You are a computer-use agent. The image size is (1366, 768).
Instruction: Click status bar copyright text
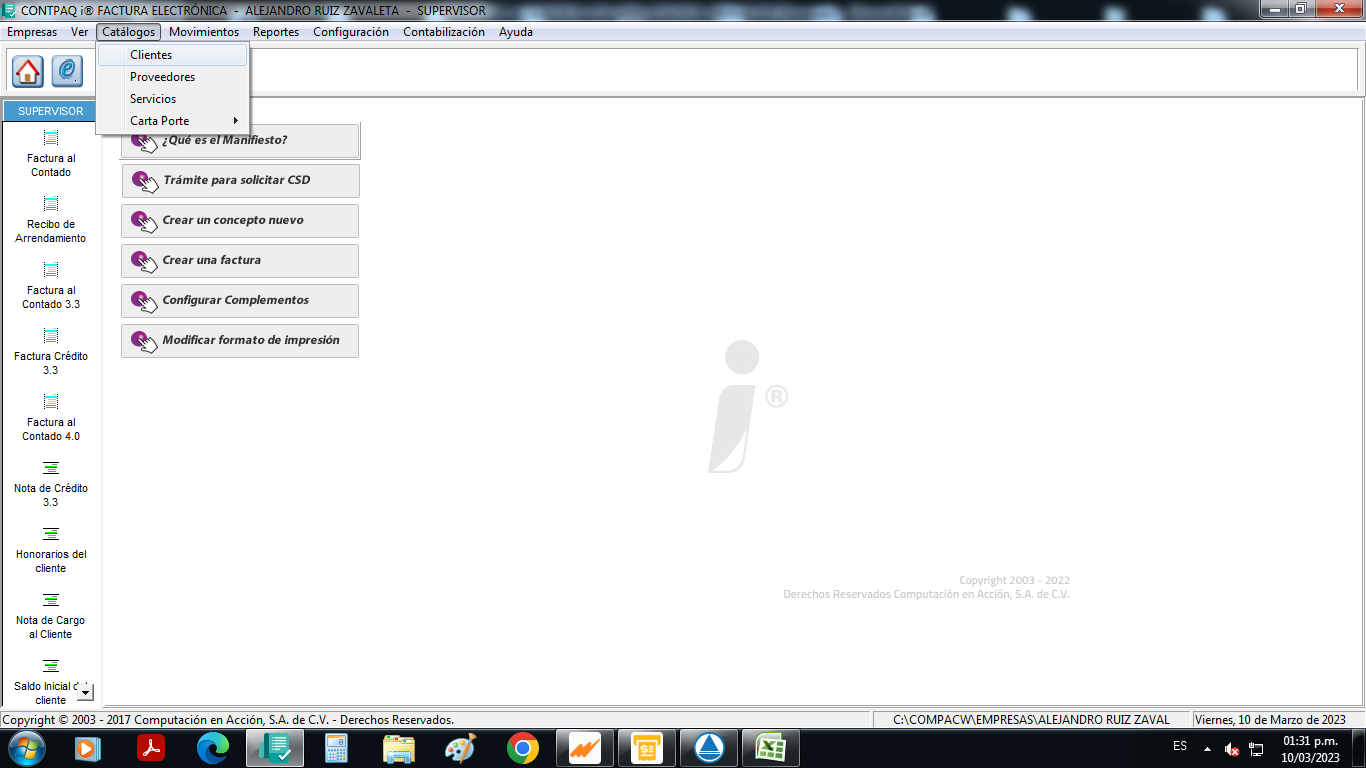228,720
